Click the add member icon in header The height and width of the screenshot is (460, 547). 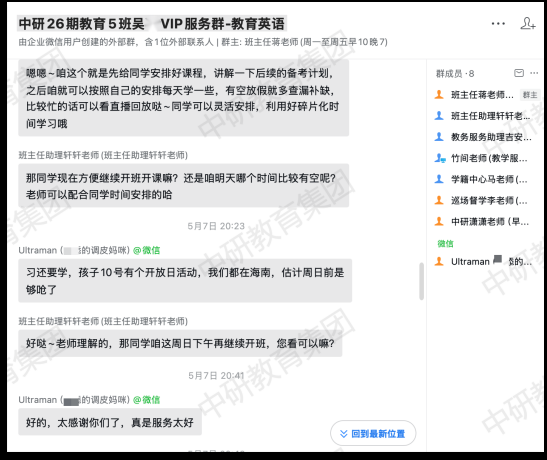527,23
